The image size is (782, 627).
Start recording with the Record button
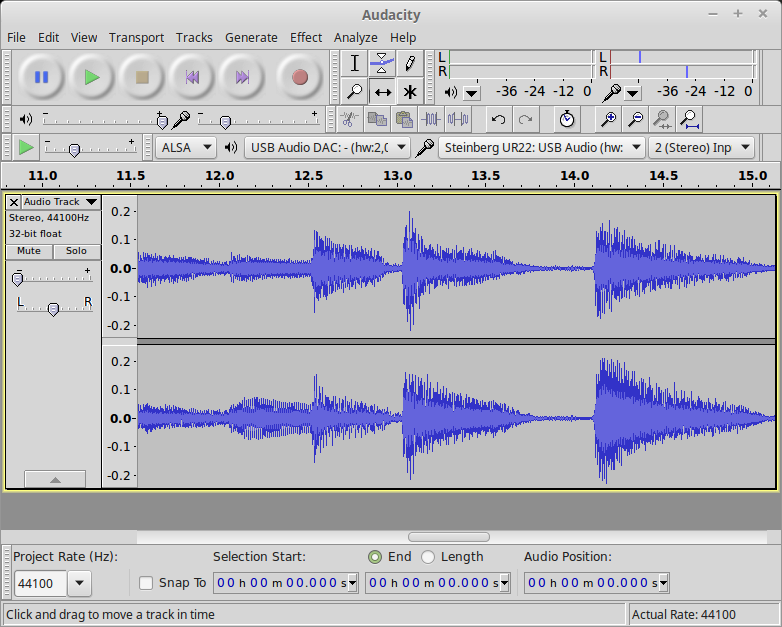(300, 77)
